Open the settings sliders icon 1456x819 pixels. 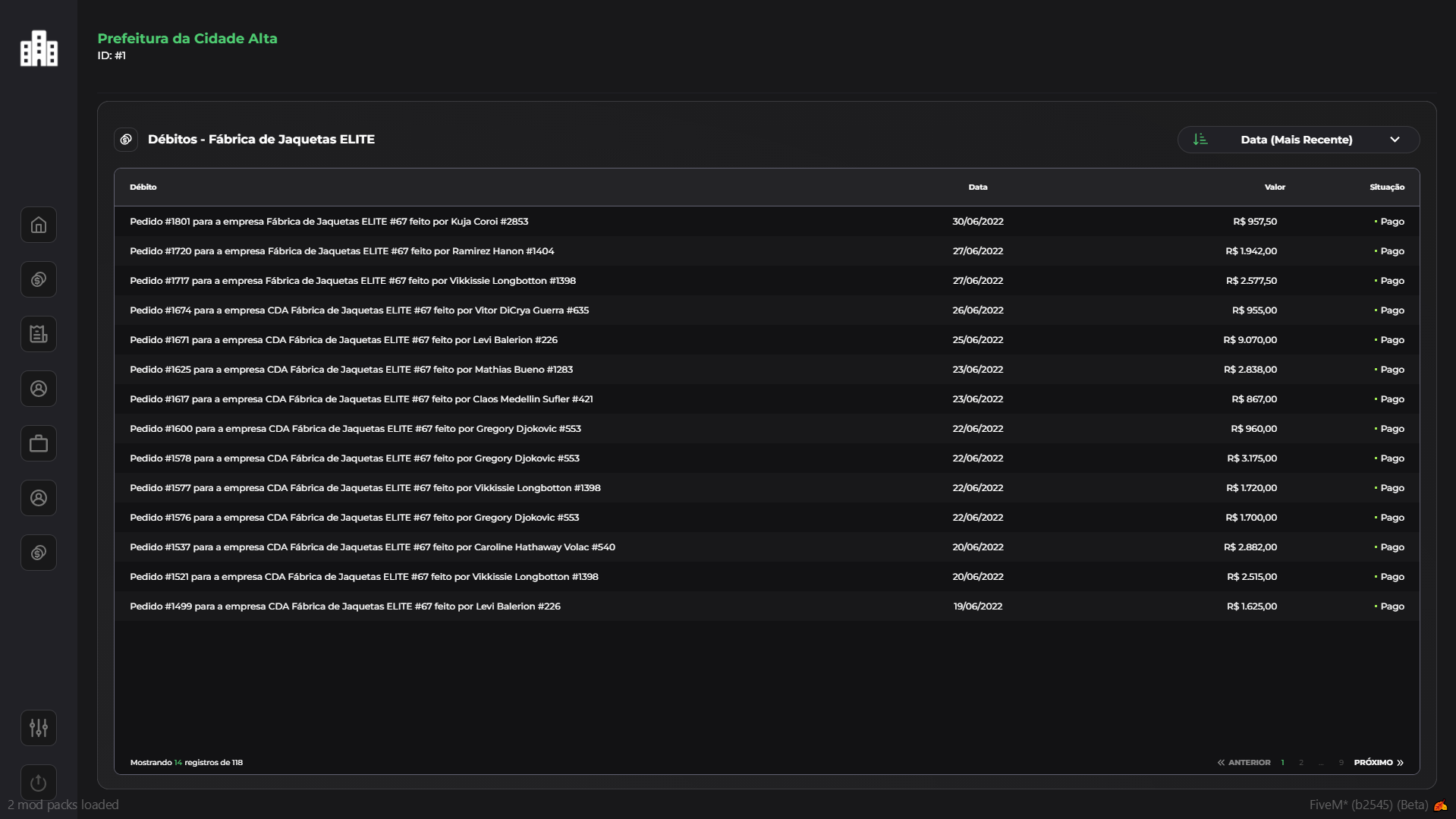click(x=39, y=728)
